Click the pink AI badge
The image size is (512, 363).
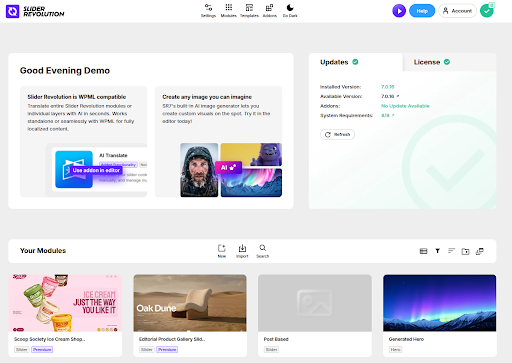pos(228,167)
